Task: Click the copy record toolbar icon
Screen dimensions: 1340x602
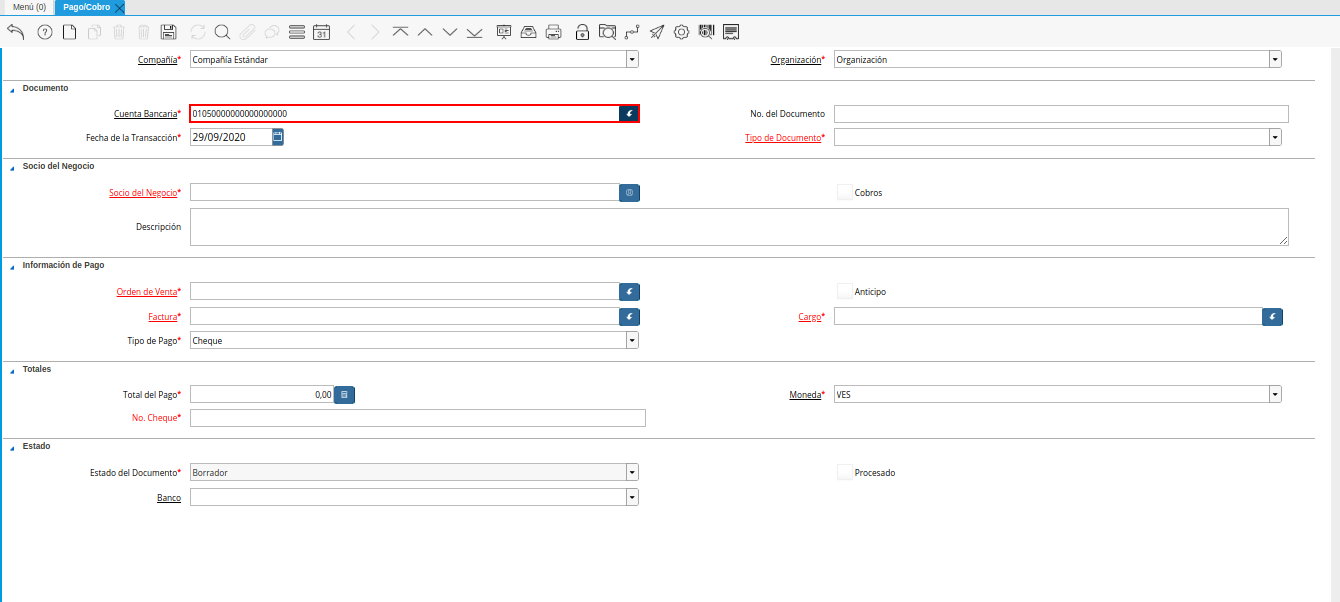Action: point(95,32)
